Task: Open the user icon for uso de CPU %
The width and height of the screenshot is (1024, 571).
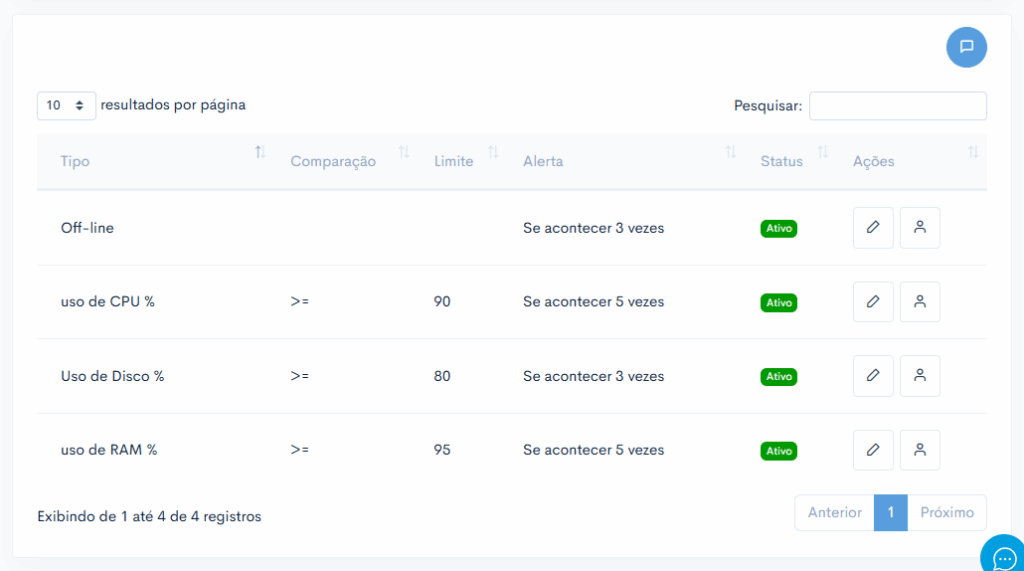Action: tap(920, 302)
